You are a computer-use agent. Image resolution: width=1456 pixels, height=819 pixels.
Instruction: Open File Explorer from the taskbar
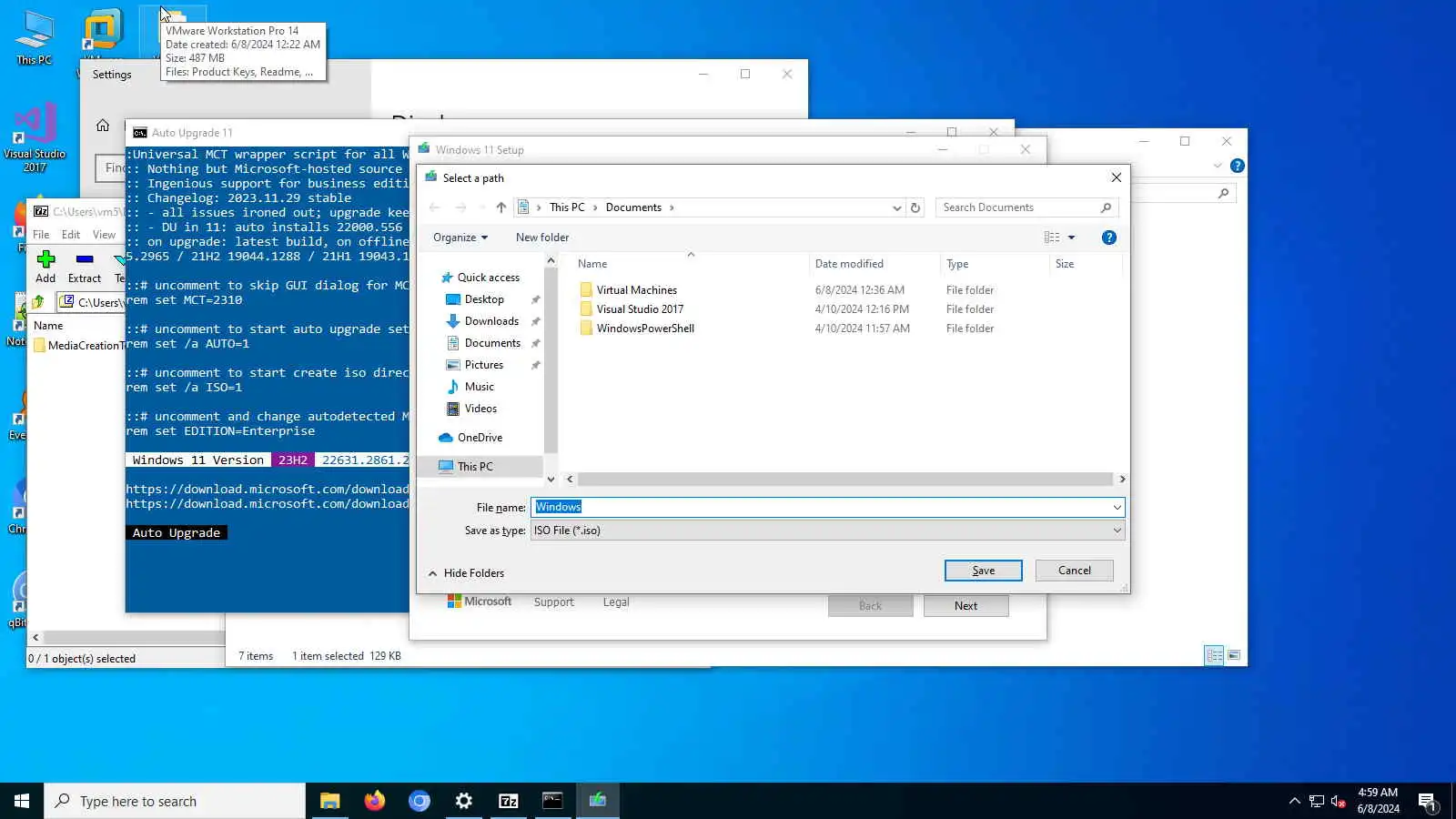(x=329, y=801)
